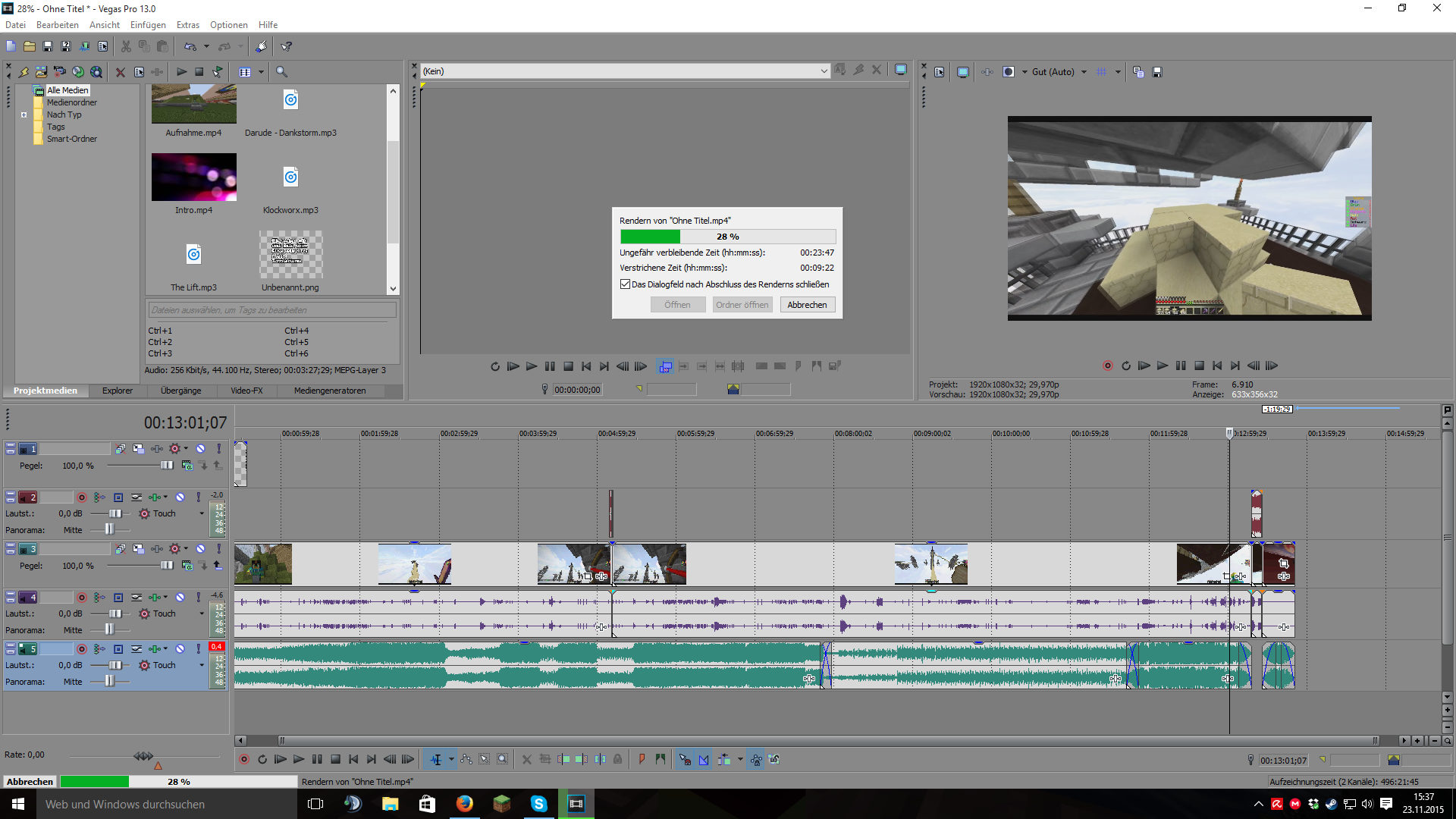Open Project Media Views dropdown arrow
This screenshot has height=819, width=1456.
tap(261, 72)
